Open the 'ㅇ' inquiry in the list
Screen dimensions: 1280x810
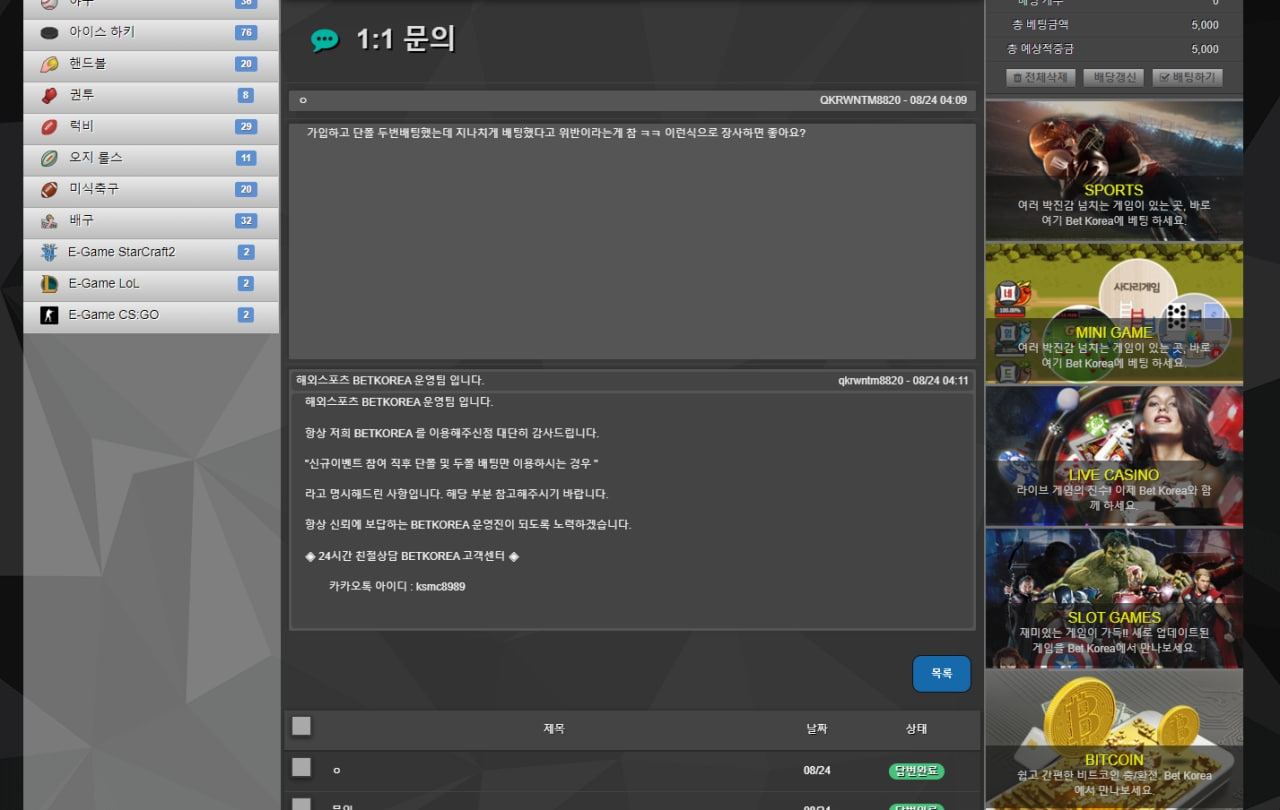tap(336, 770)
